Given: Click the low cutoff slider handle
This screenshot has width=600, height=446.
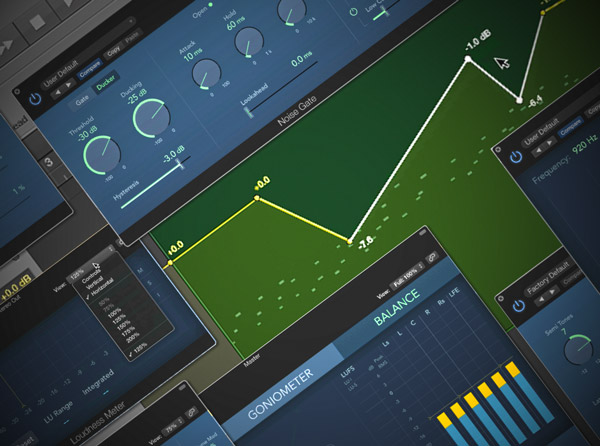Looking at the screenshot, I should point(385,11).
